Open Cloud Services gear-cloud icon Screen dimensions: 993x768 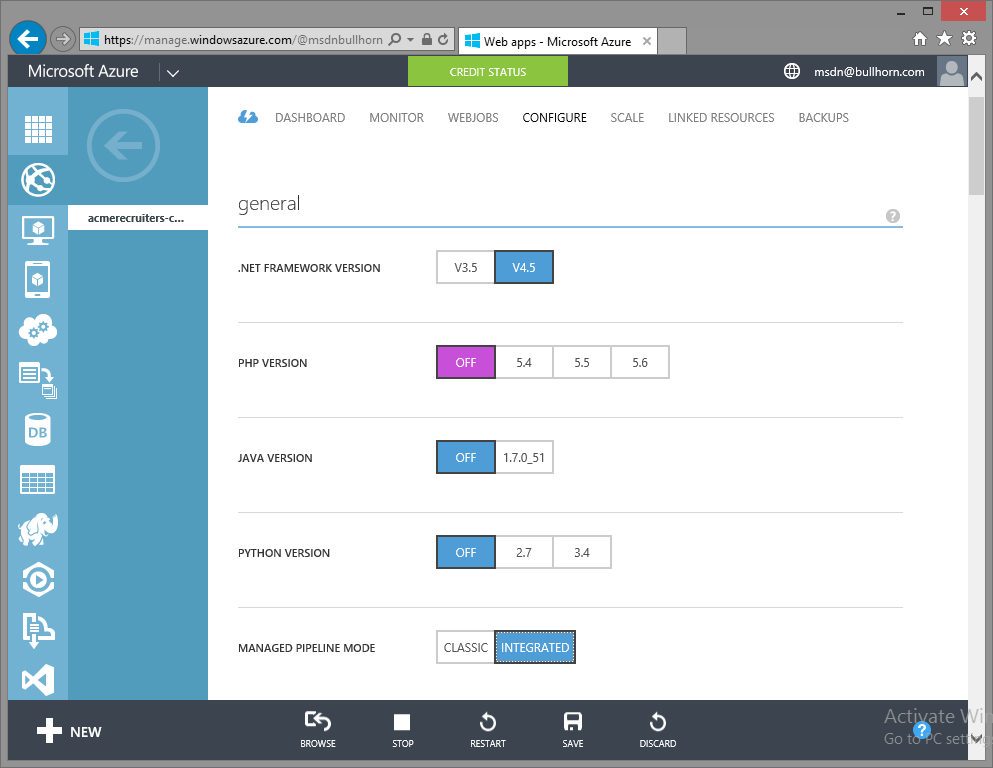pos(38,330)
